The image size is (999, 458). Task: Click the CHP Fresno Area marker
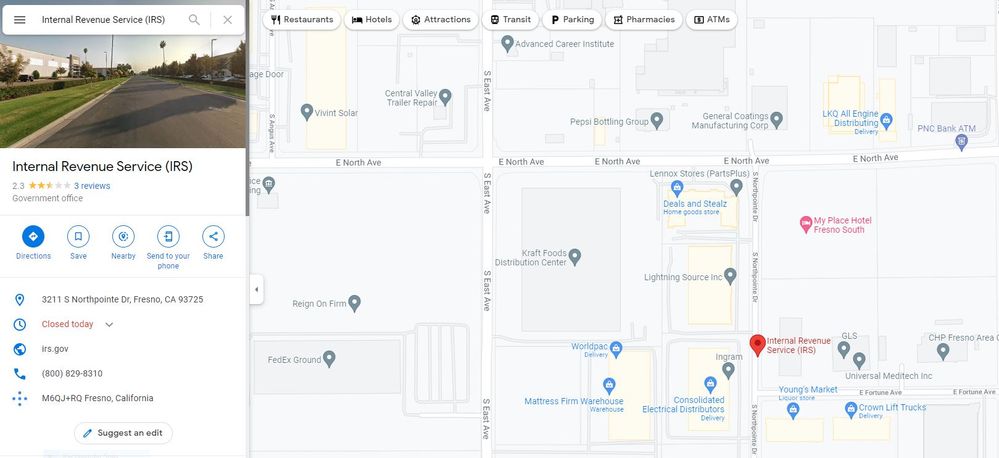pos(943,350)
